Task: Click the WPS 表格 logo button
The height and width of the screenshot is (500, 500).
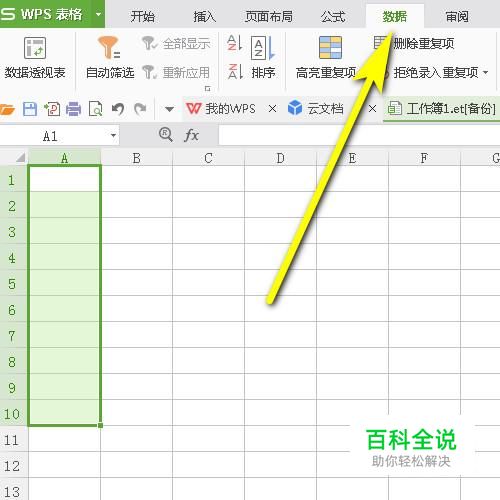Action: point(42,14)
